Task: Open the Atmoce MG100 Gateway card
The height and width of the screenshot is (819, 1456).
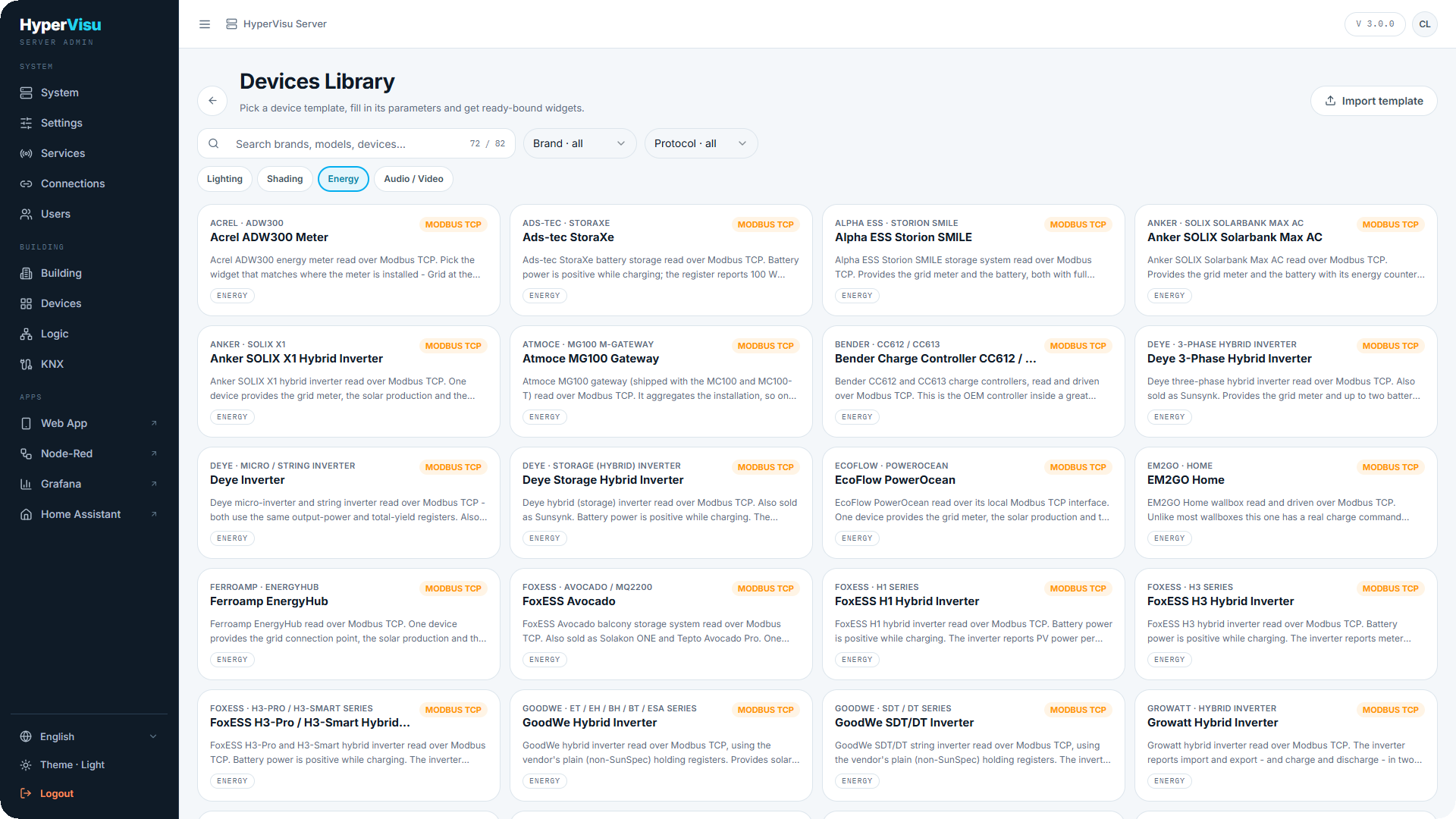Action: click(x=661, y=381)
